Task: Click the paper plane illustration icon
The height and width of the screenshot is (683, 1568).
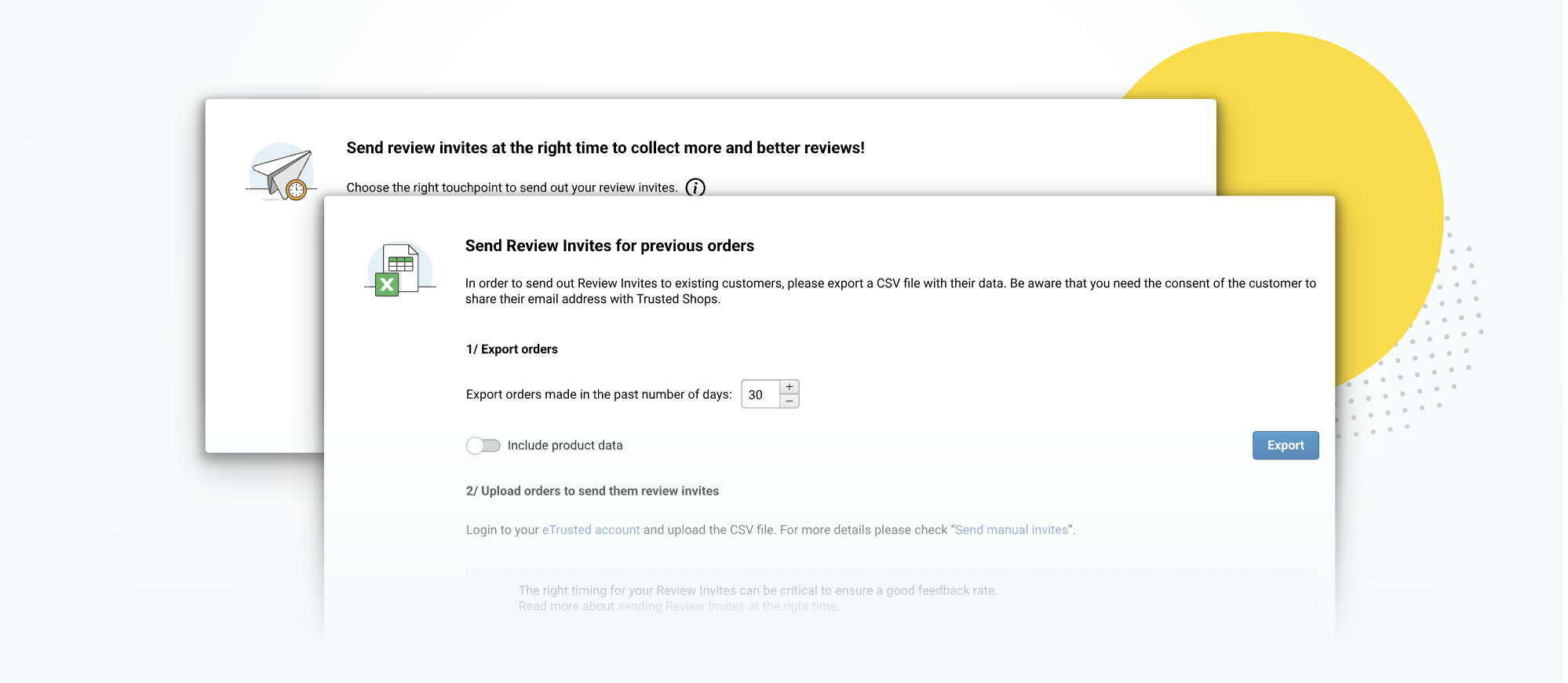Action: [x=282, y=172]
